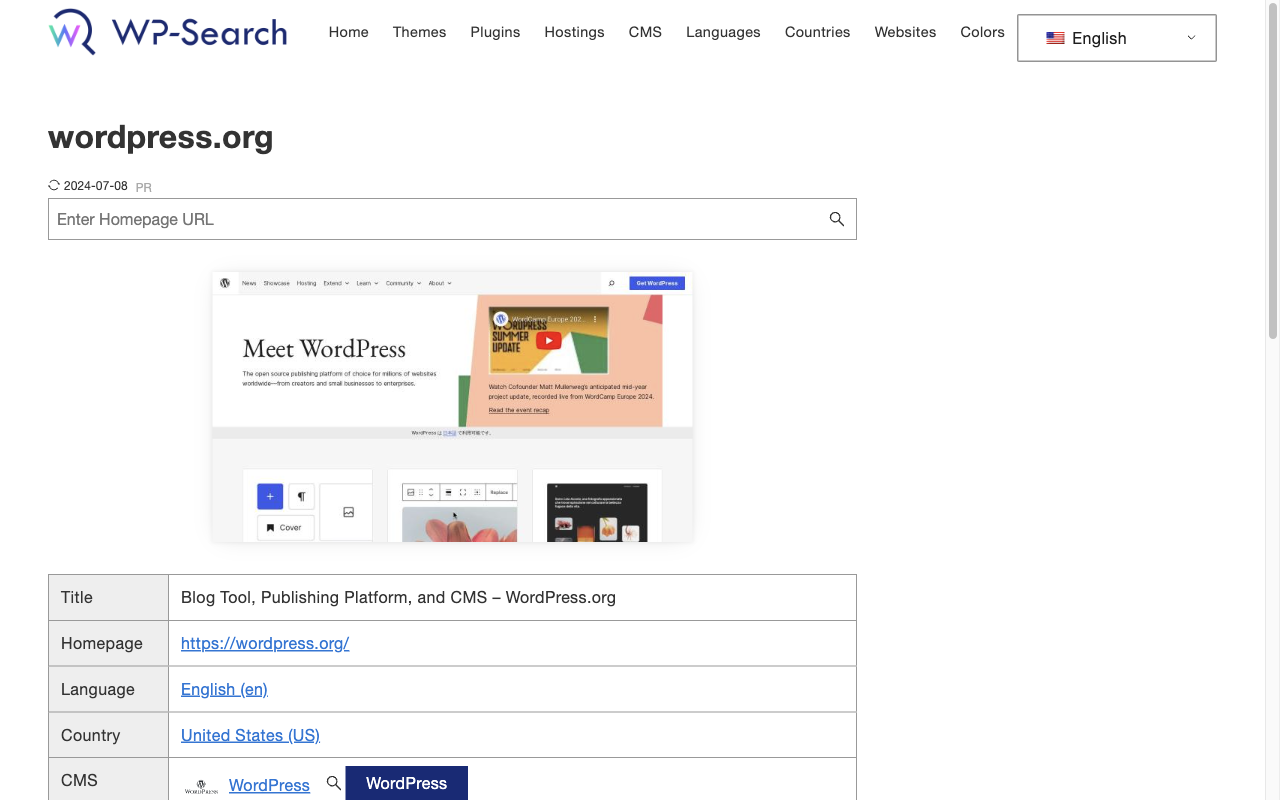This screenshot has height=800, width=1280.
Task: Open the English language dropdown
Action: (x=1116, y=37)
